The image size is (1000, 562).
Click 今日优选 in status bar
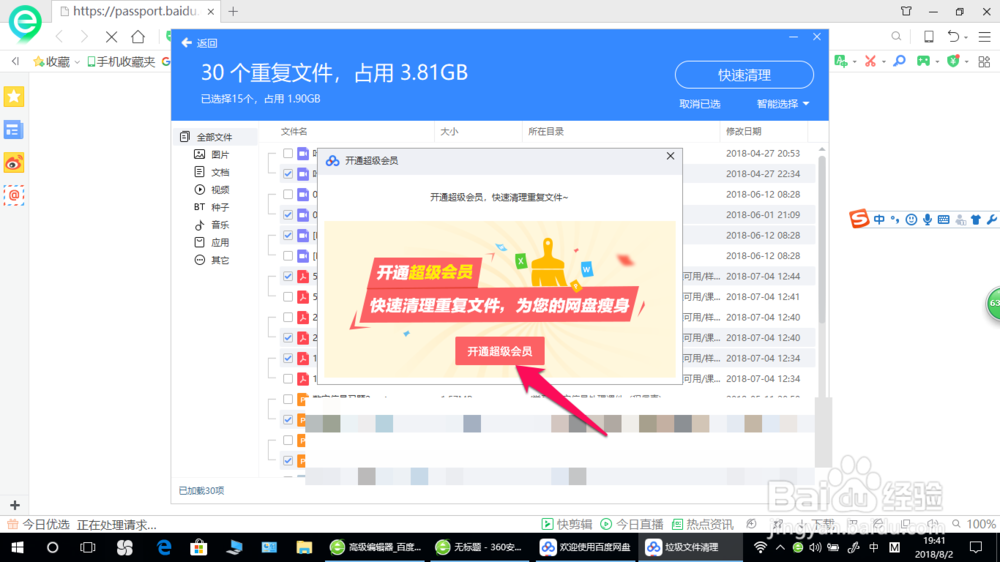(x=38, y=524)
